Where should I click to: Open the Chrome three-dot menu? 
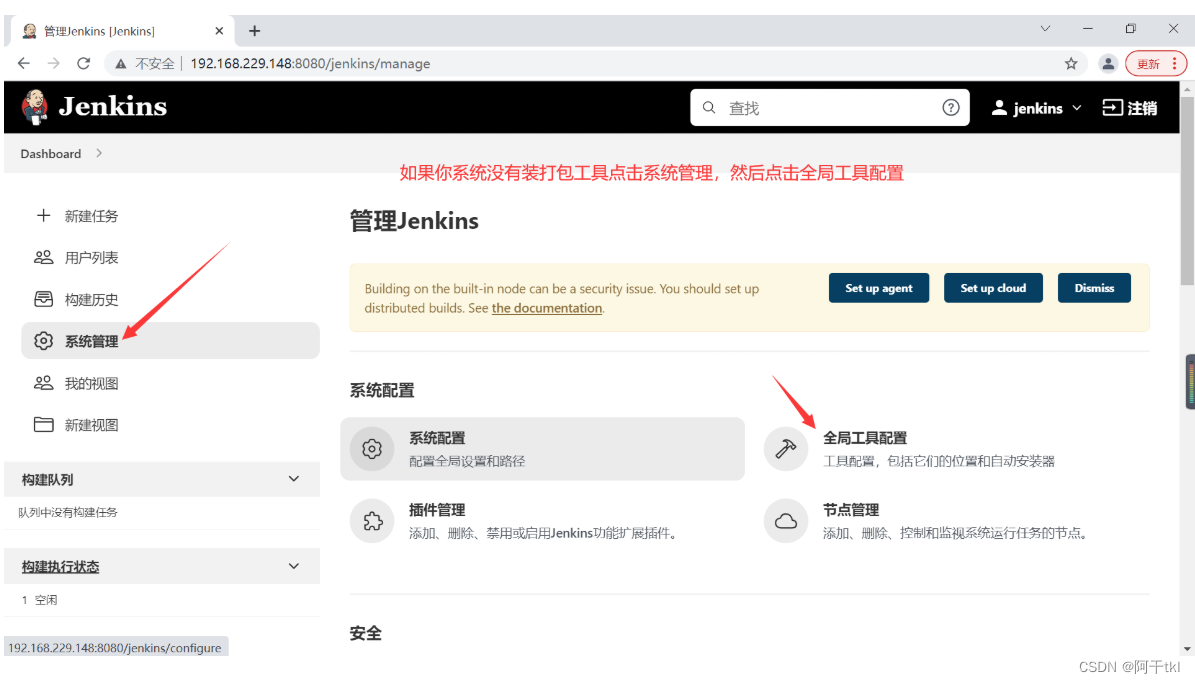1174,64
